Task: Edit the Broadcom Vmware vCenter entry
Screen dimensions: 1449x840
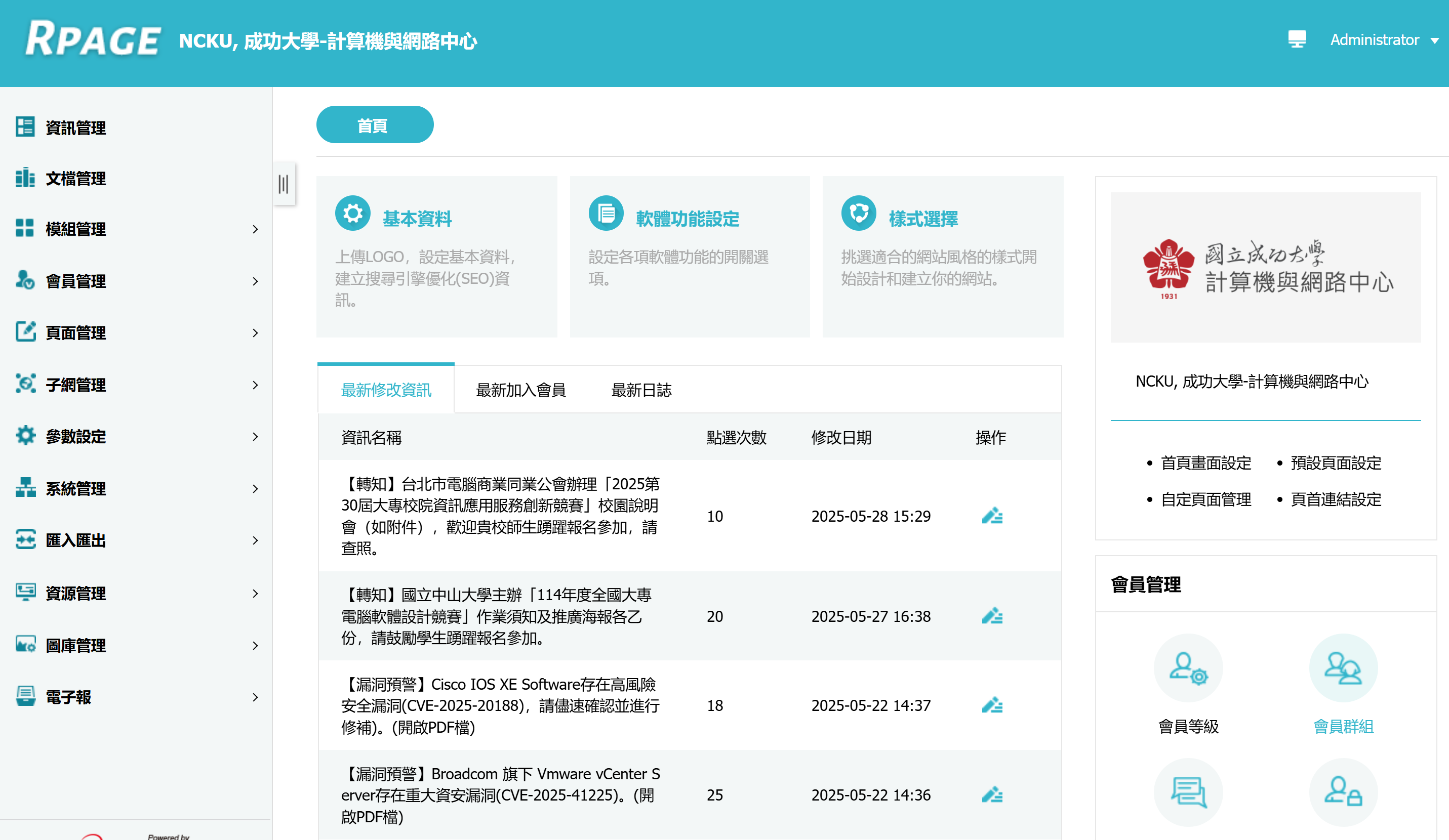Action: [x=992, y=794]
